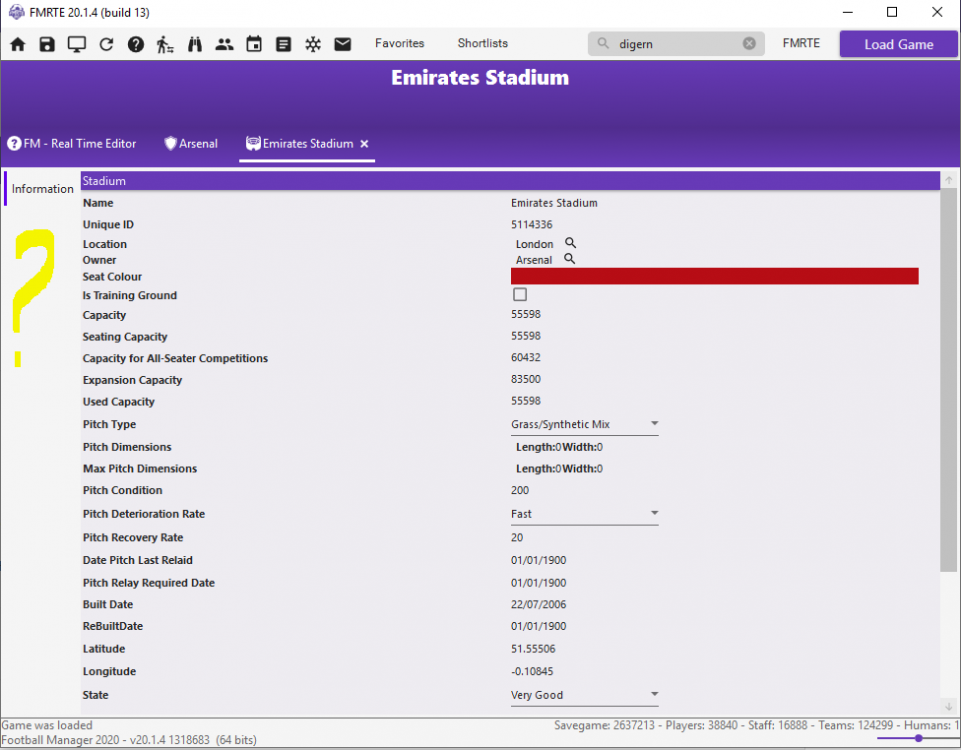
Task: Click the Max Pitch Dimensions value
Action: (559, 469)
